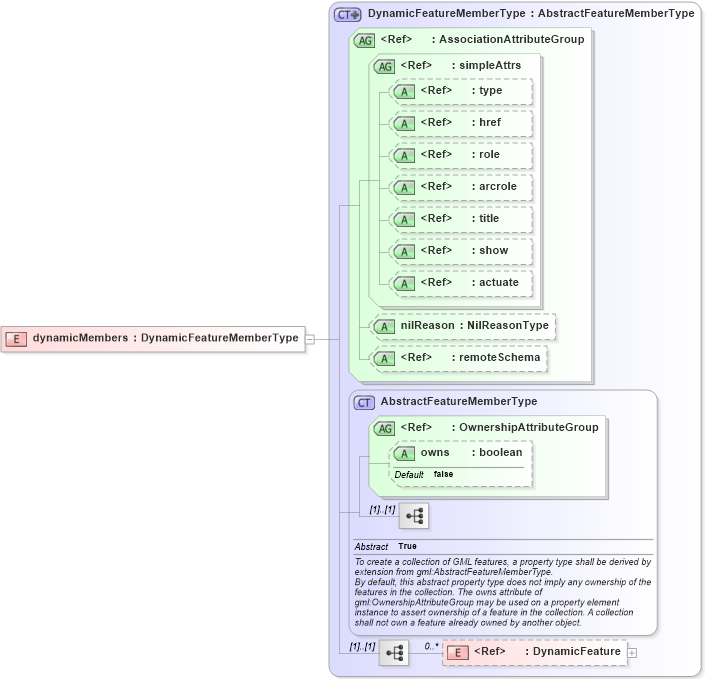Click the AG icon of AssociationAttributeGroup
The height and width of the screenshot is (679, 706).
(365, 41)
